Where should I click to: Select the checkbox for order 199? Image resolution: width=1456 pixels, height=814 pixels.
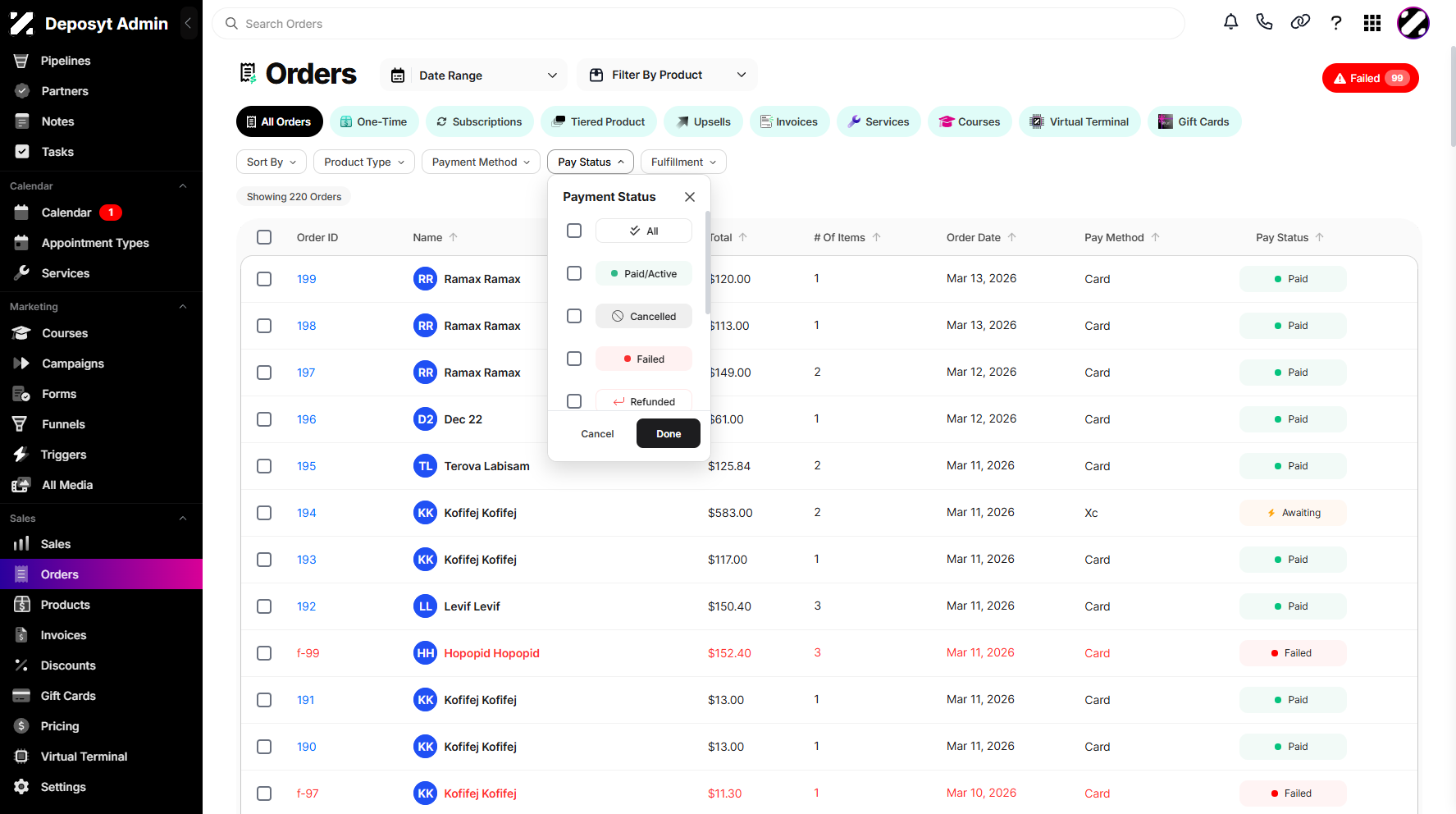tap(264, 279)
